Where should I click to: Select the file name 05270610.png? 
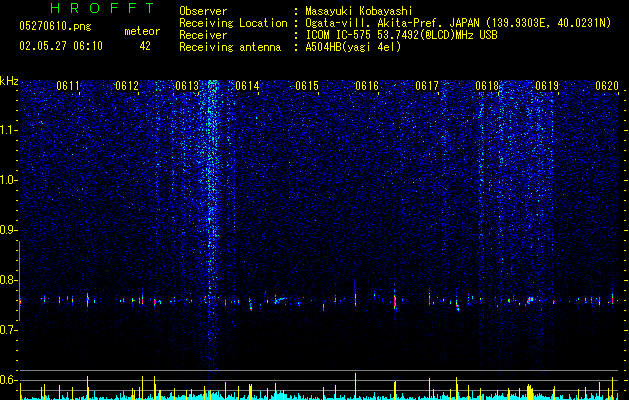(55, 27)
